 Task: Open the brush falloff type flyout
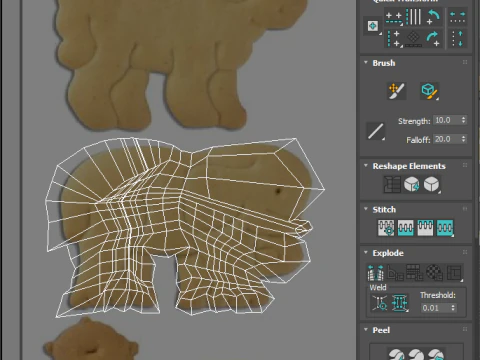coord(375,131)
